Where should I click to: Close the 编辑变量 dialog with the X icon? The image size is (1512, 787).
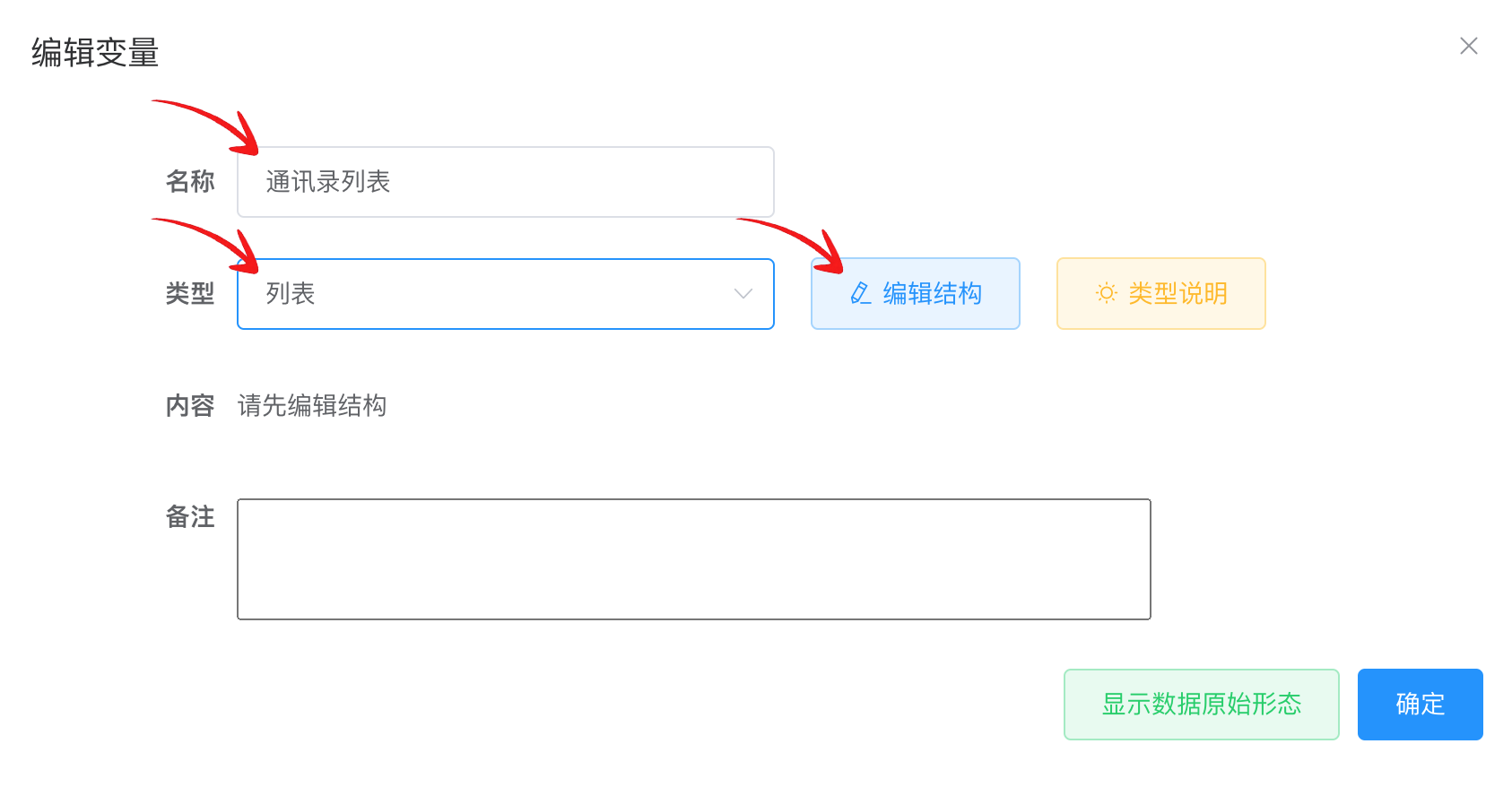click(1468, 46)
